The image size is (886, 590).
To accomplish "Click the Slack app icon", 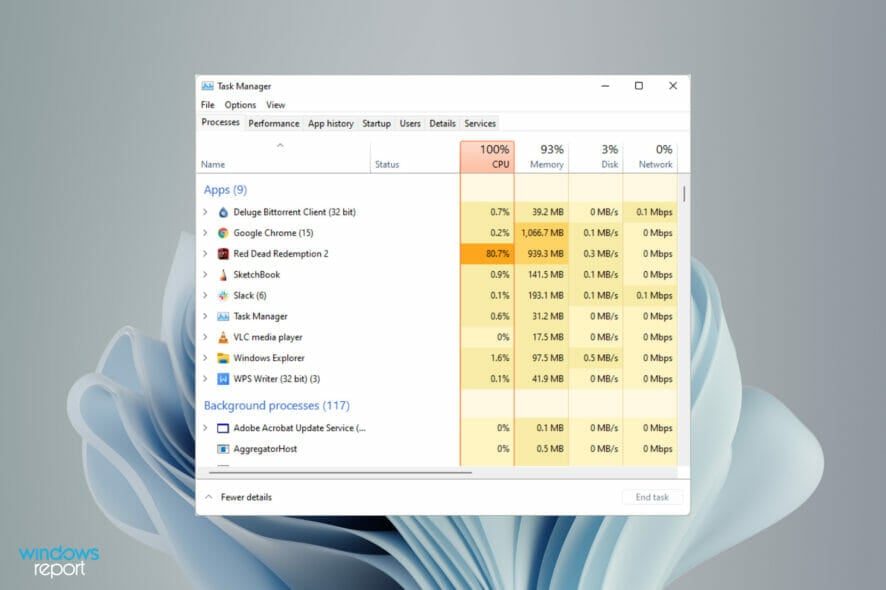I will 223,296.
